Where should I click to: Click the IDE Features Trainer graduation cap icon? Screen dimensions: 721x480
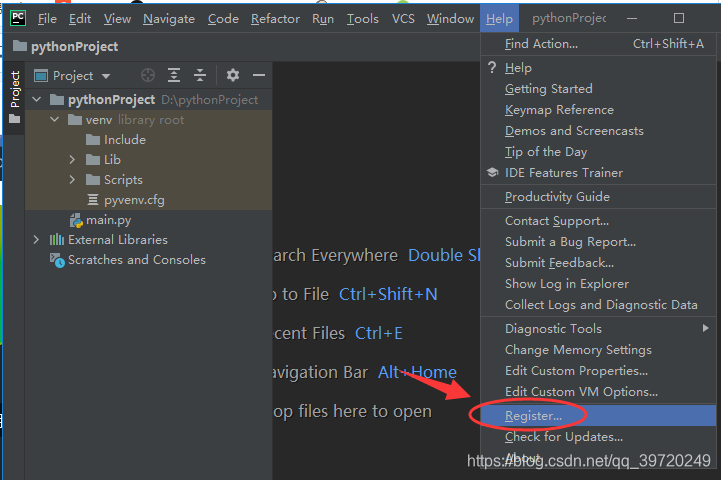coord(492,173)
